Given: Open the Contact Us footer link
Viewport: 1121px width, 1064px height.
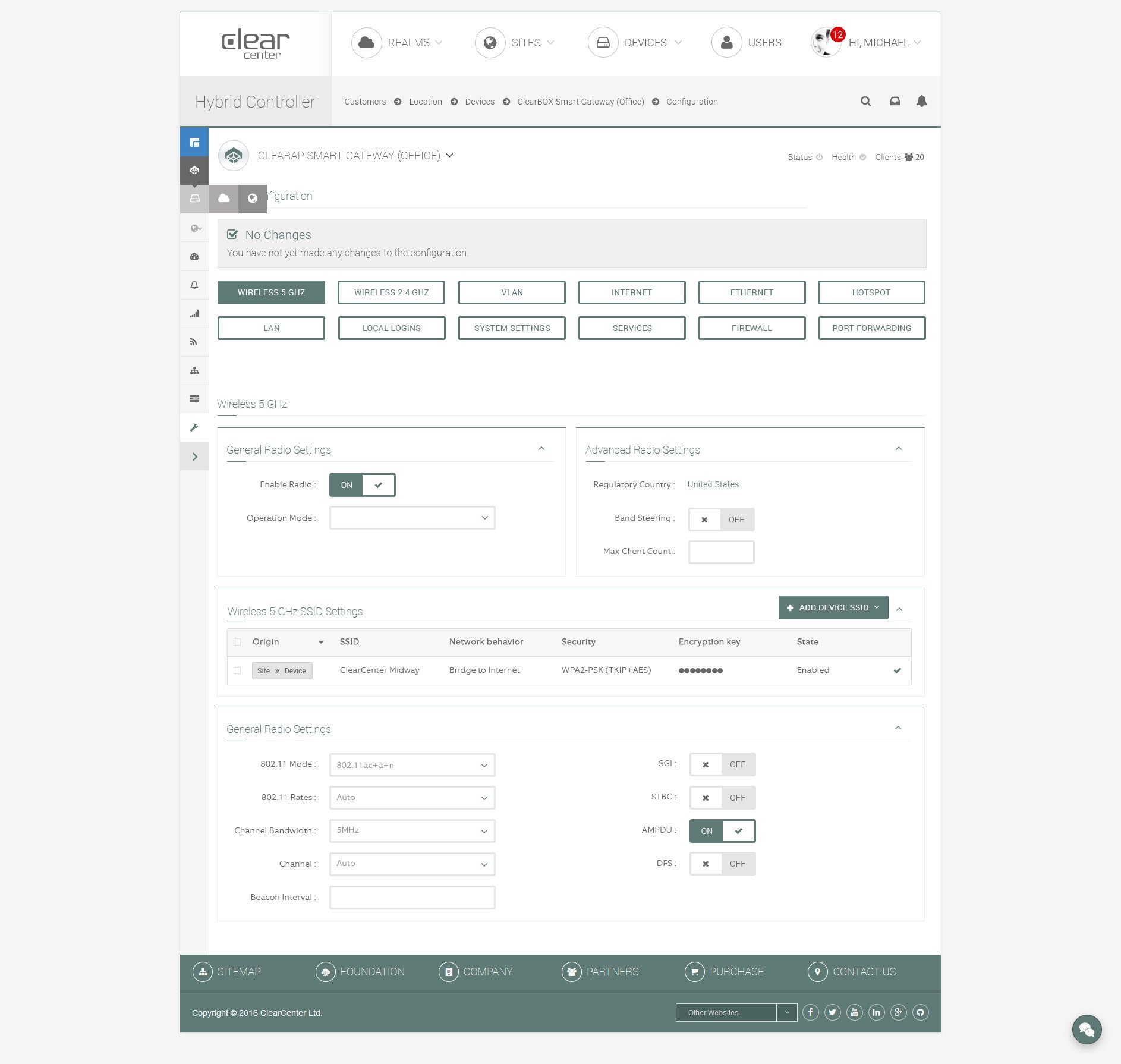Looking at the screenshot, I should (x=852, y=972).
